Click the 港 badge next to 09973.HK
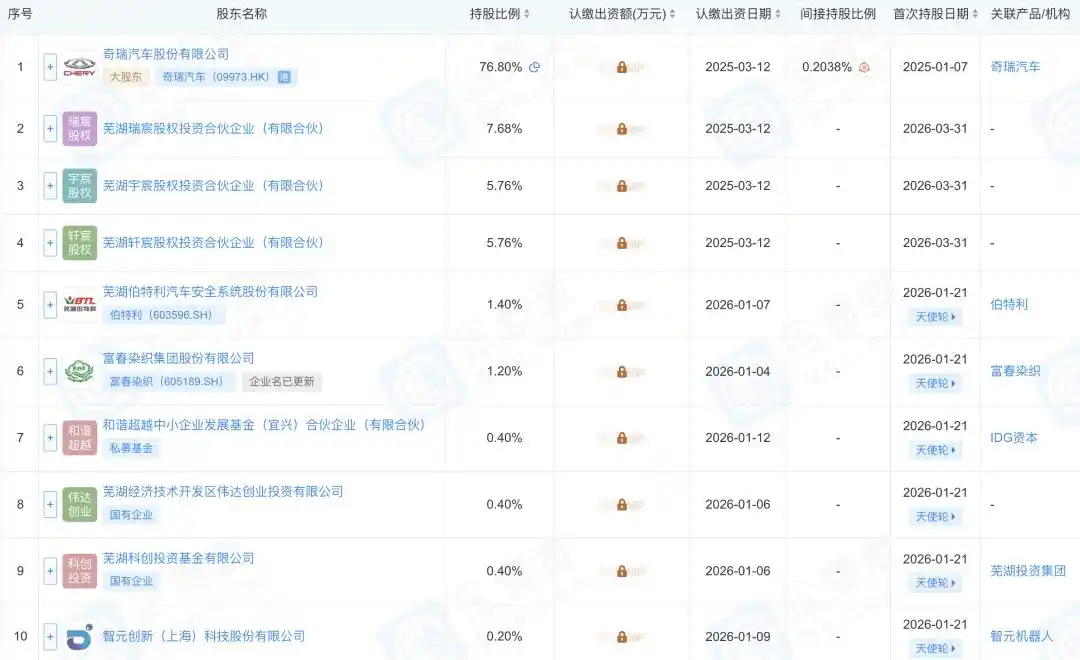The image size is (1080, 660). [x=284, y=77]
